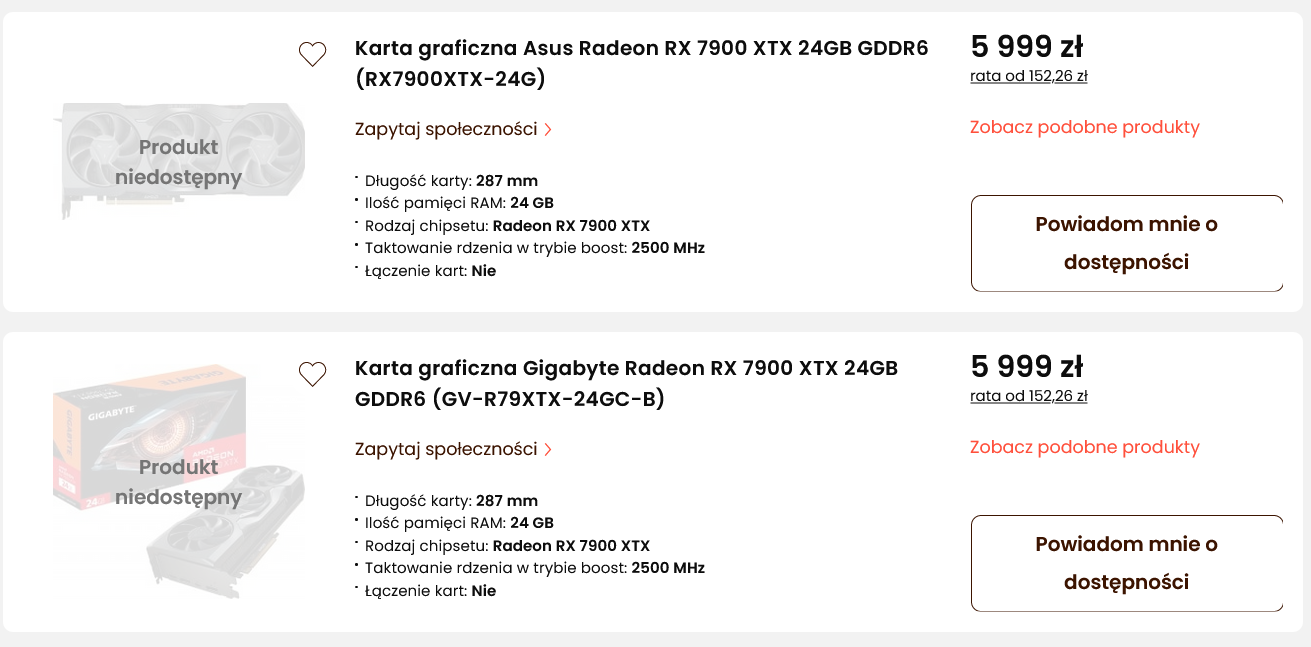Click Zapytaj społeczności for the Asus card
The height and width of the screenshot is (647, 1311).
tap(446, 129)
